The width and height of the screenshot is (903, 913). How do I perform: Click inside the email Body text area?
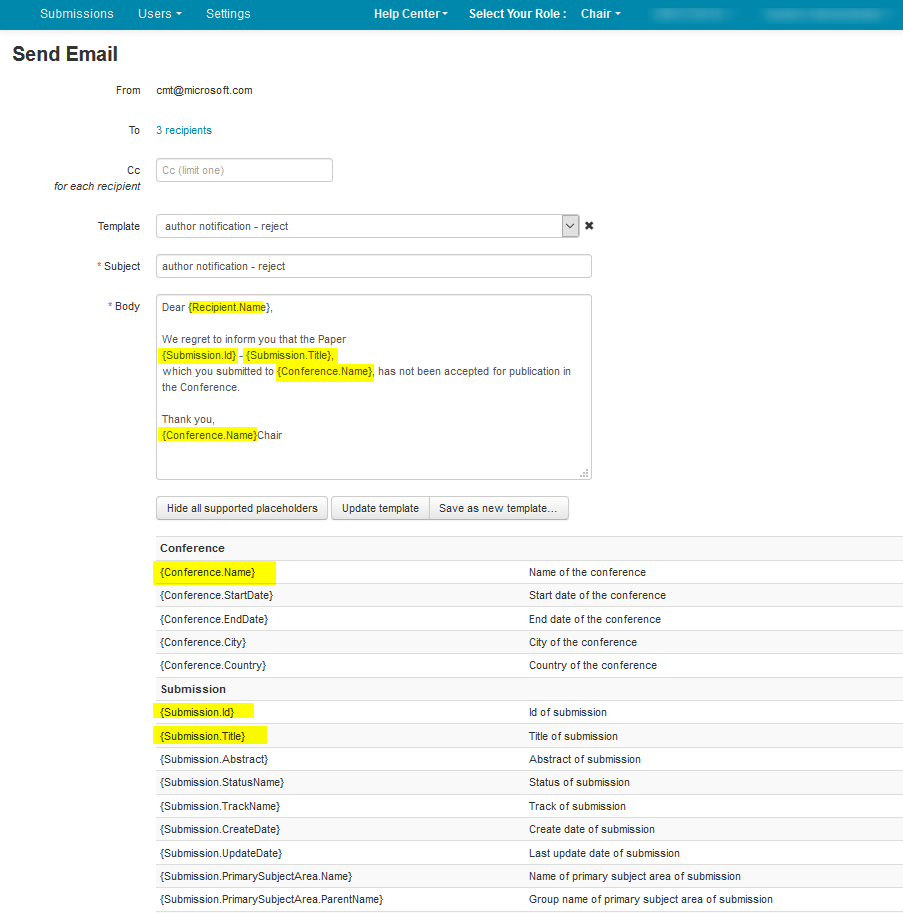coord(373,420)
